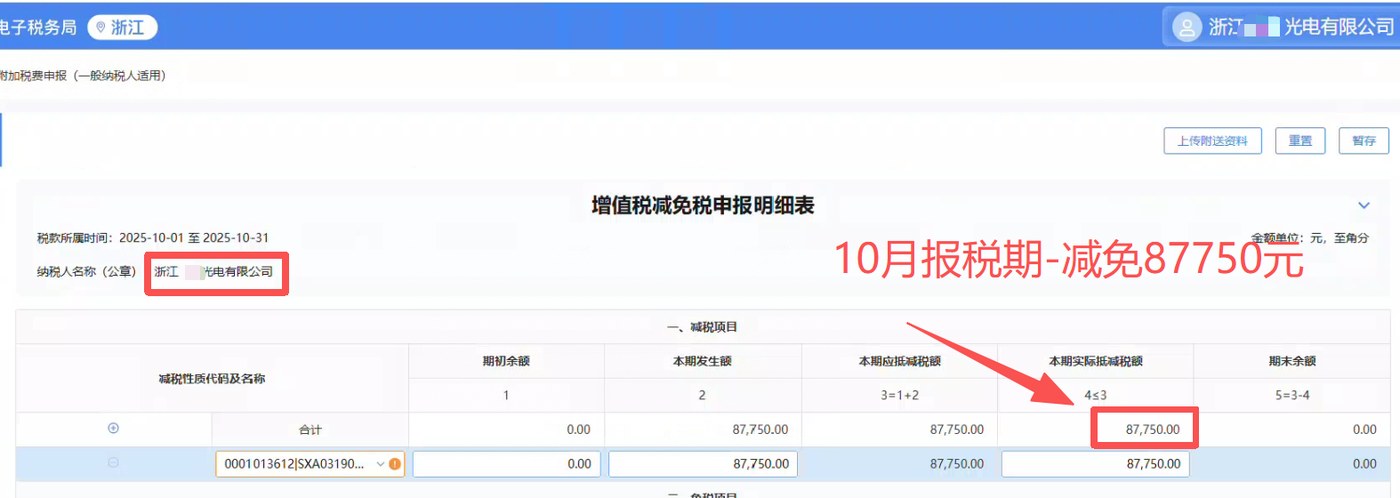
Task: Click the orange warning icon in code dropdown
Action: 395,464
